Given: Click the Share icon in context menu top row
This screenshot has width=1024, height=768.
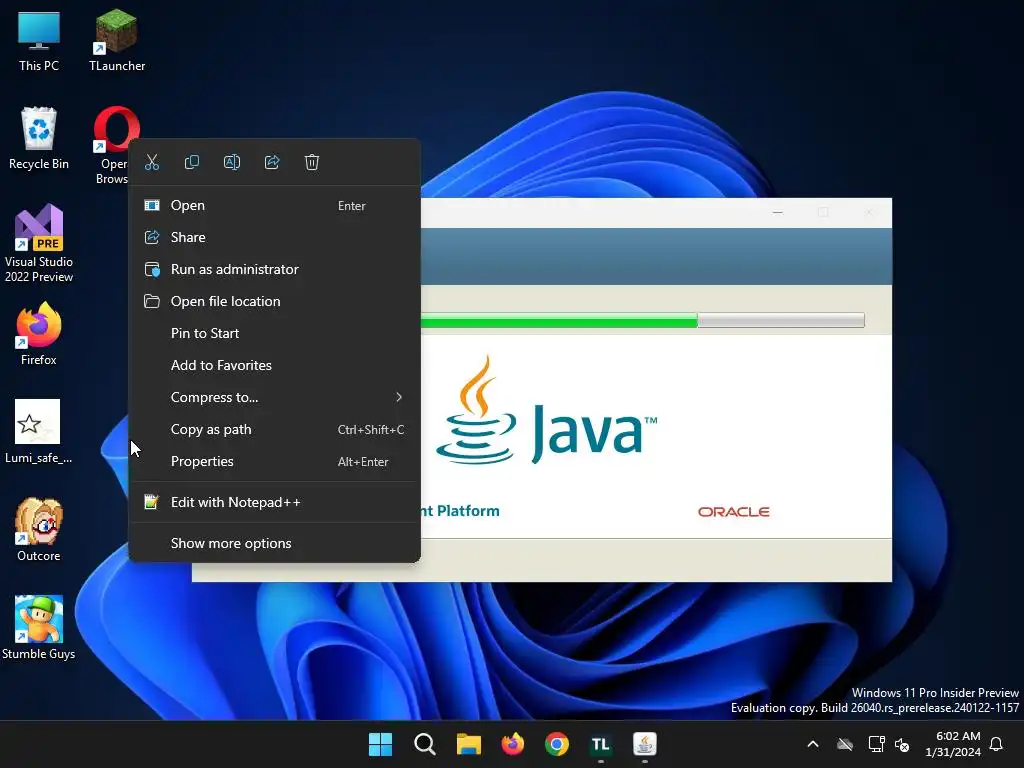Looking at the screenshot, I should tap(272, 162).
